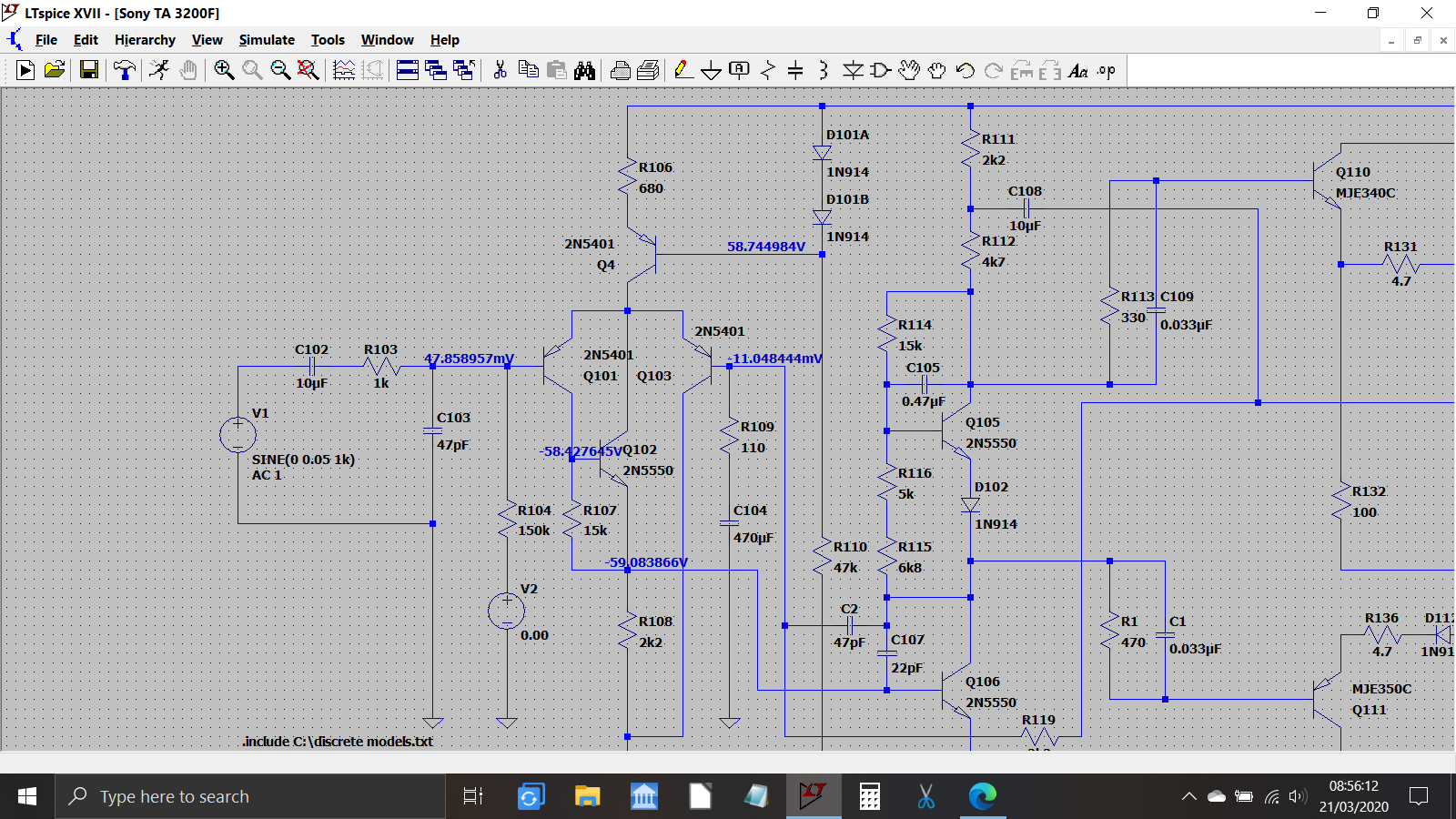Select the Cut scissors tool

pos(500,70)
